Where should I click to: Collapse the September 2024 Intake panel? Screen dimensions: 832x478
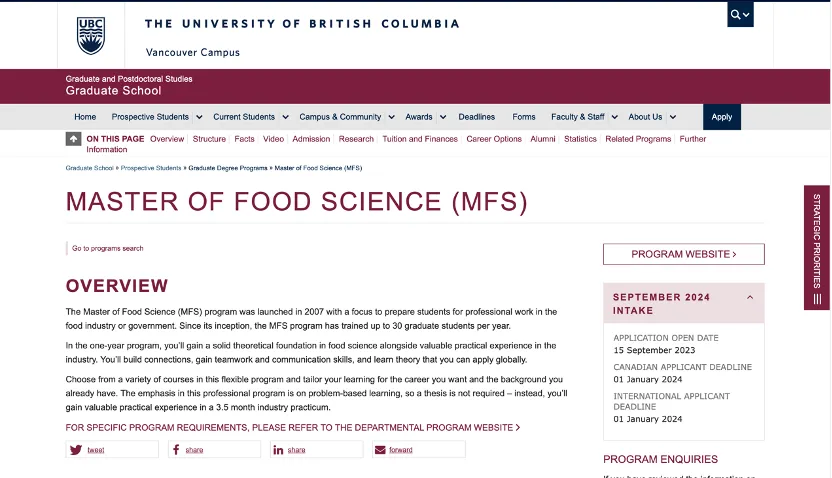pos(750,297)
